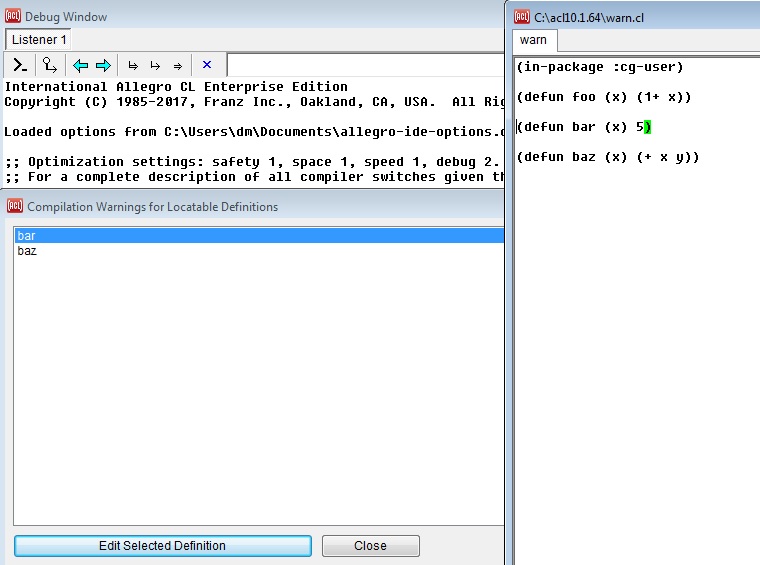This screenshot has height=565, width=760.
Task: Click the blue X toolbar icon
Action: point(207,66)
